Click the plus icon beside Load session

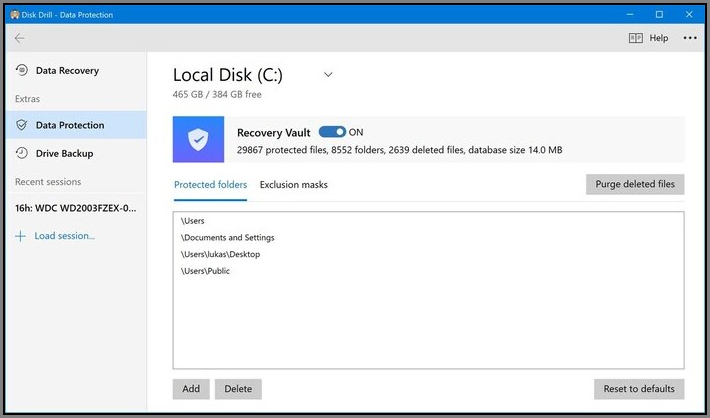(20, 236)
